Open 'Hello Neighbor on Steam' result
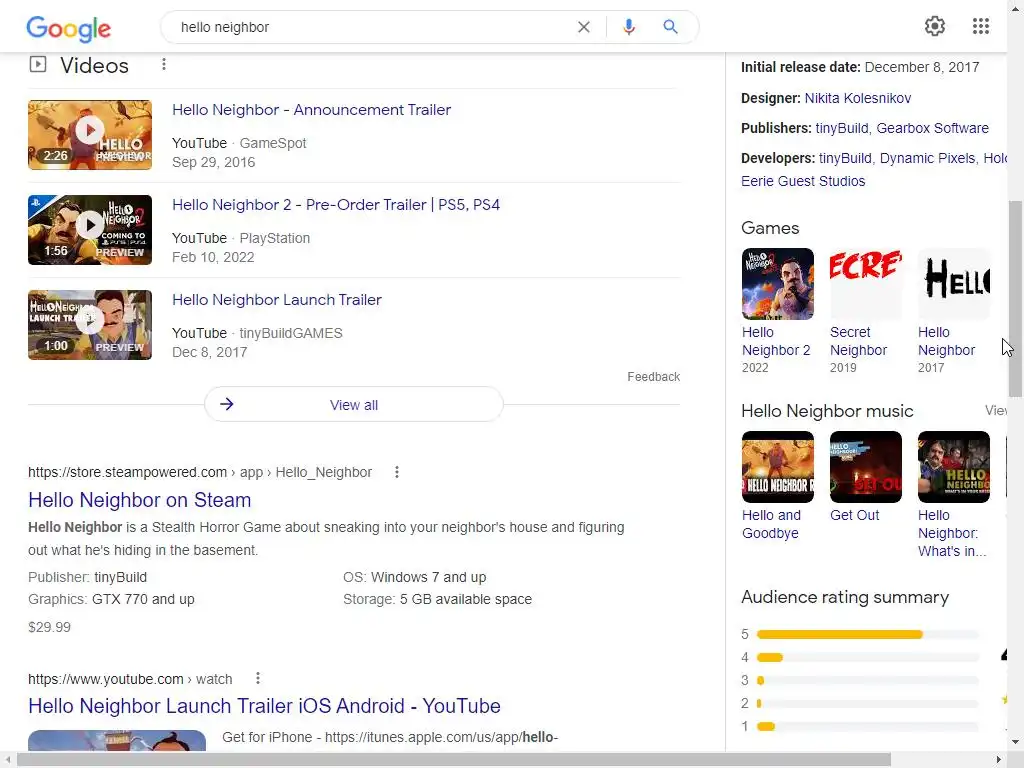Screen dimensions: 1024x768 [140, 500]
